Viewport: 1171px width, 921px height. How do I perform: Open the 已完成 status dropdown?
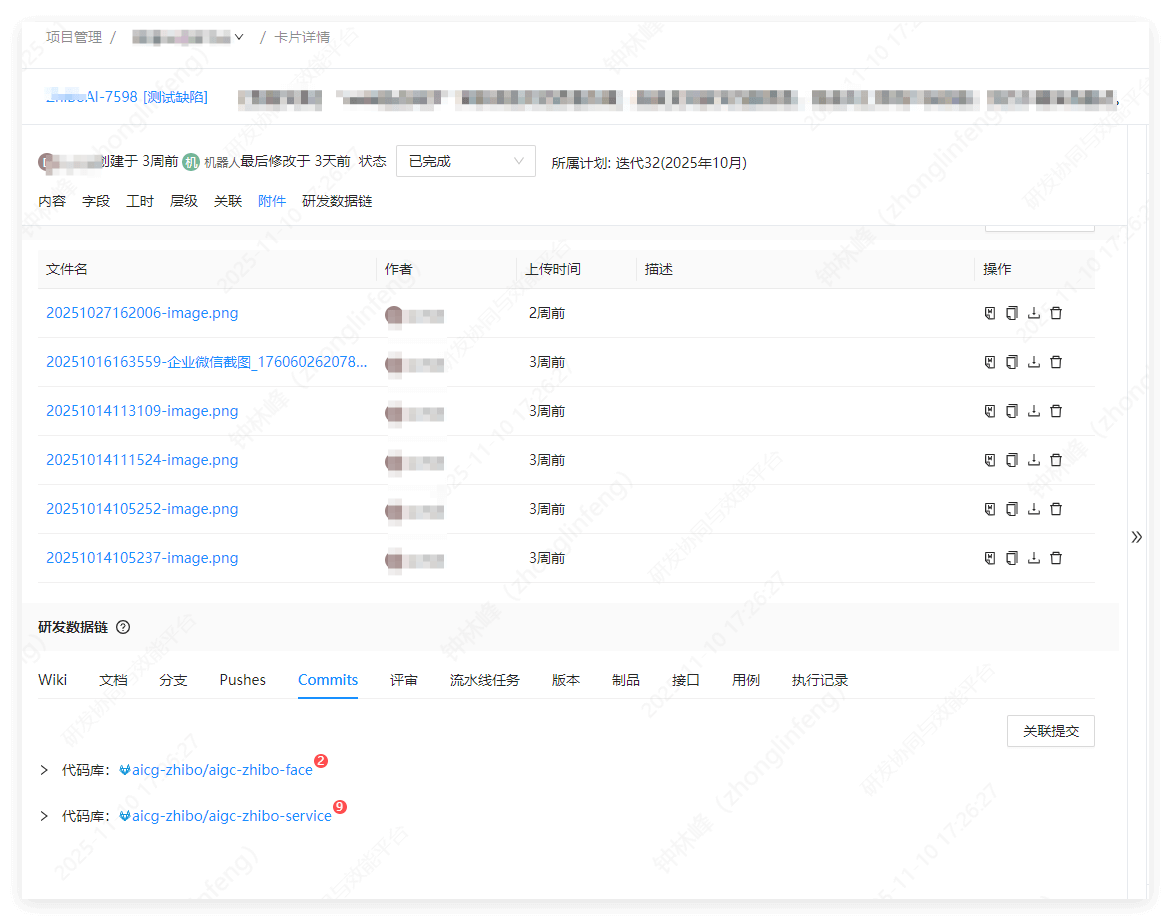[465, 161]
